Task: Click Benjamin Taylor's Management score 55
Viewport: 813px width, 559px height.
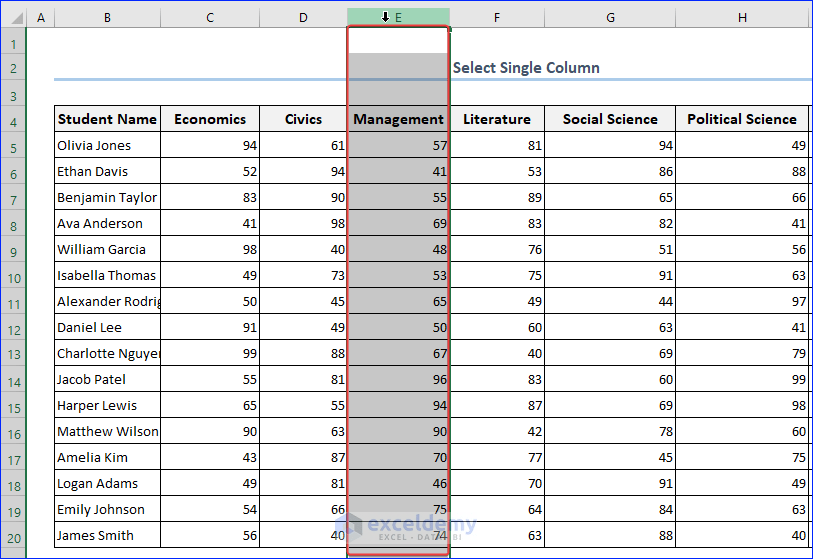Action: click(398, 197)
